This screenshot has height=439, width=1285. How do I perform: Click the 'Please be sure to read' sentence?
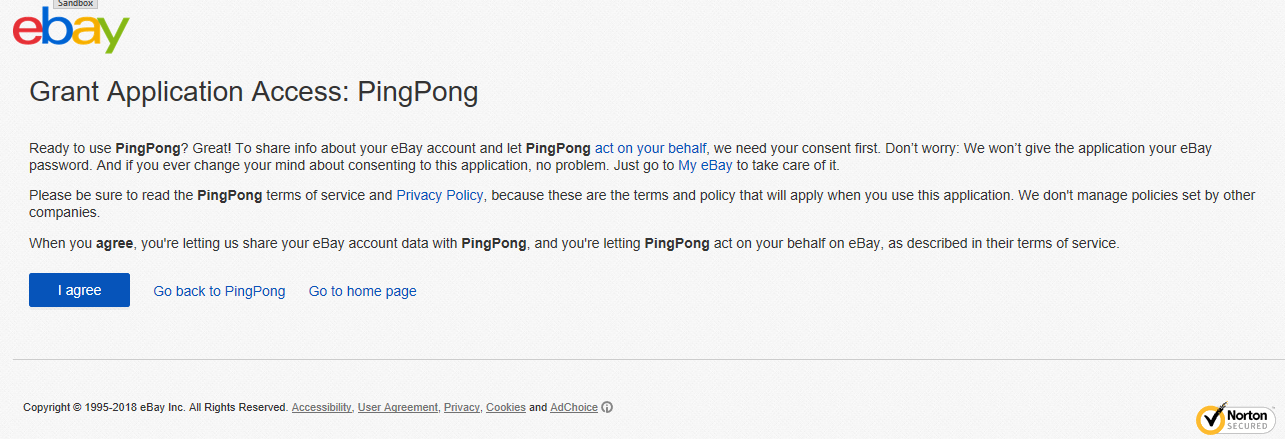[x=110, y=195]
